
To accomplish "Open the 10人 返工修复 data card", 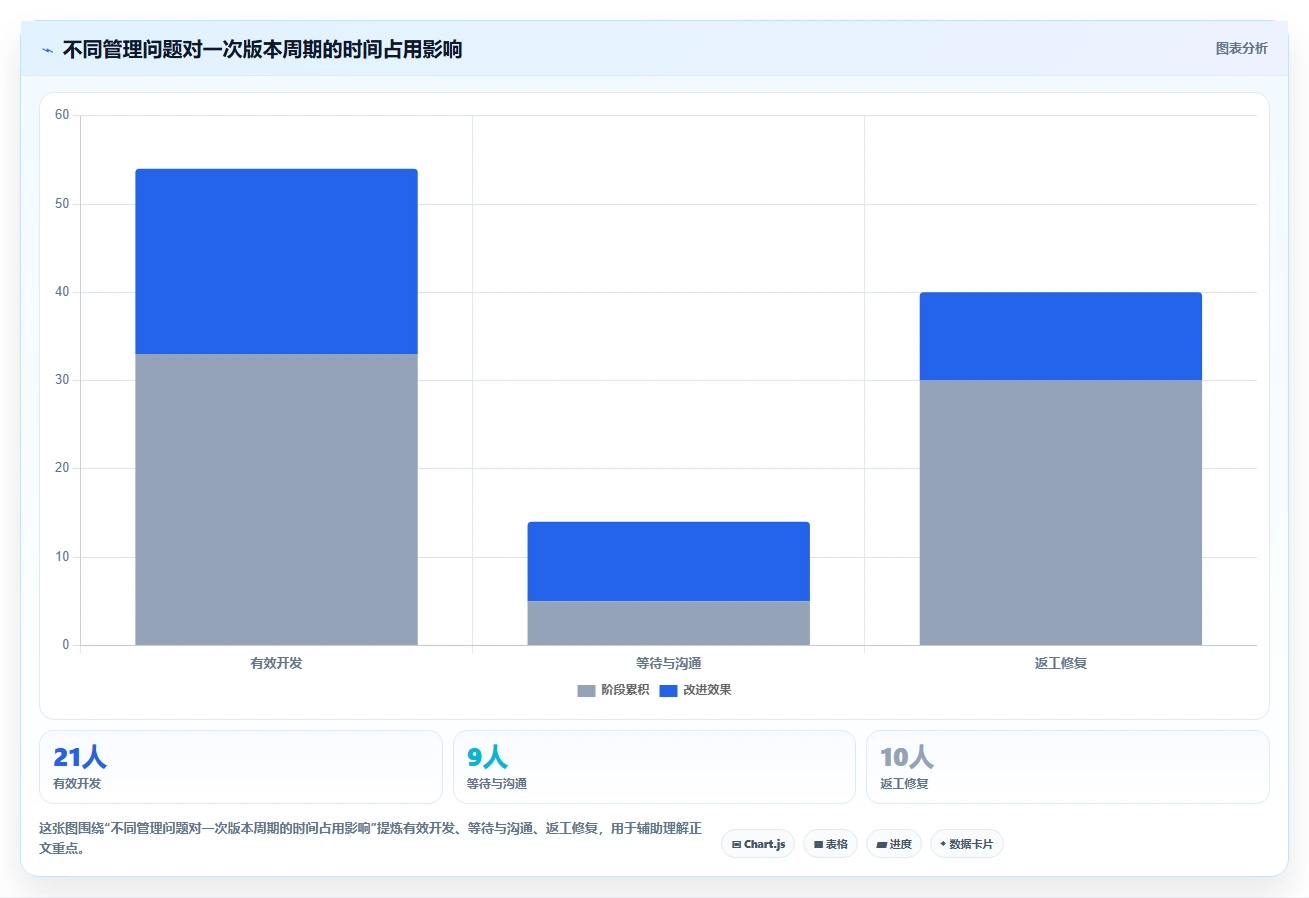I will tap(1068, 767).
